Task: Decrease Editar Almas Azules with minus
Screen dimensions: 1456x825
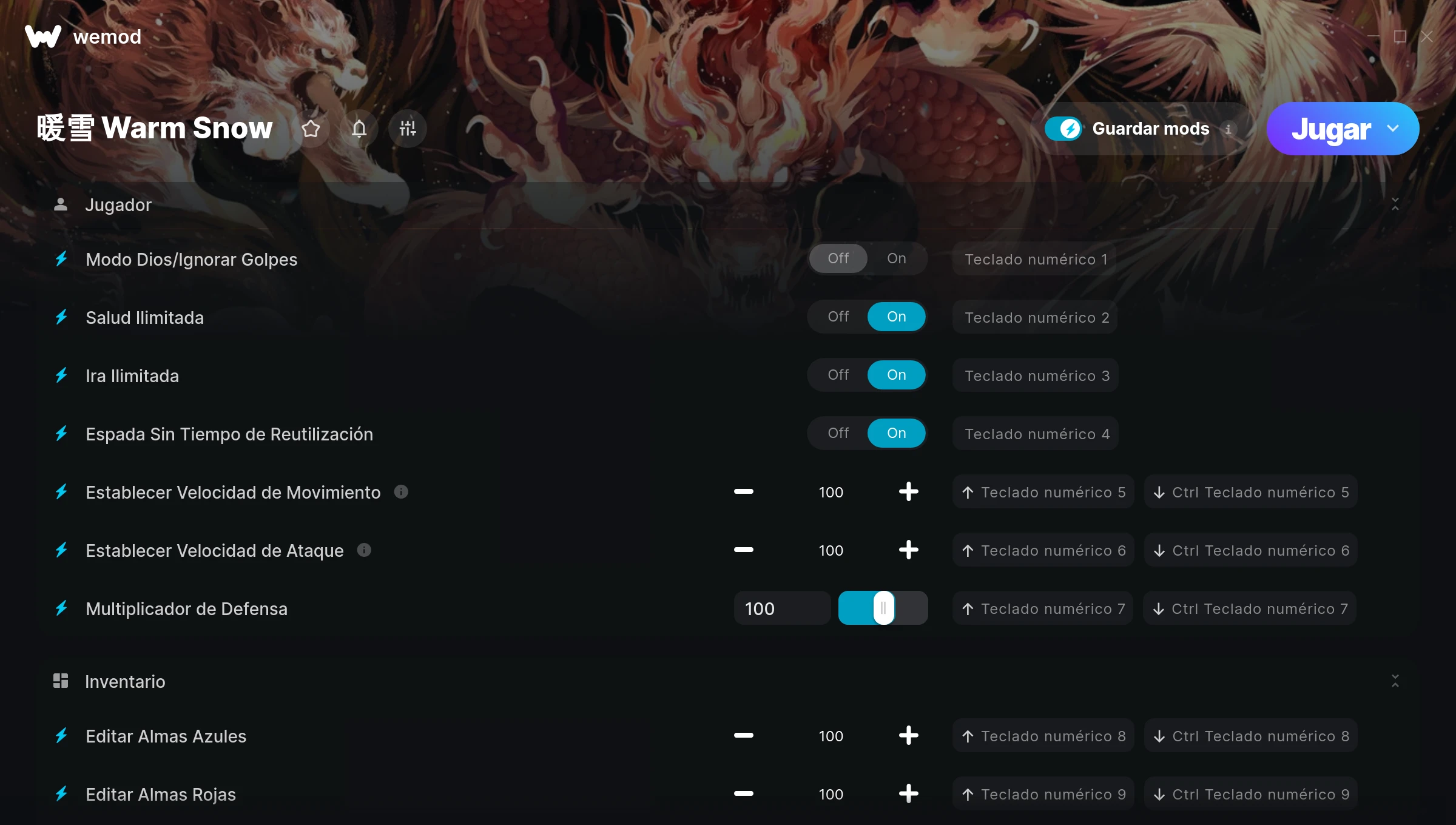Action: pos(743,735)
